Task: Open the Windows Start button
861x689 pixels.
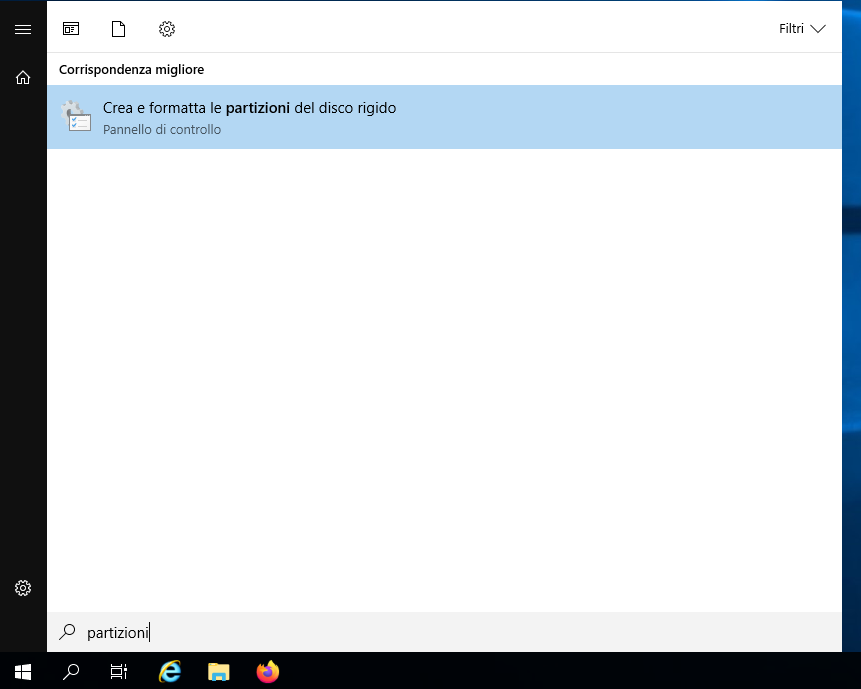Action: [23, 671]
